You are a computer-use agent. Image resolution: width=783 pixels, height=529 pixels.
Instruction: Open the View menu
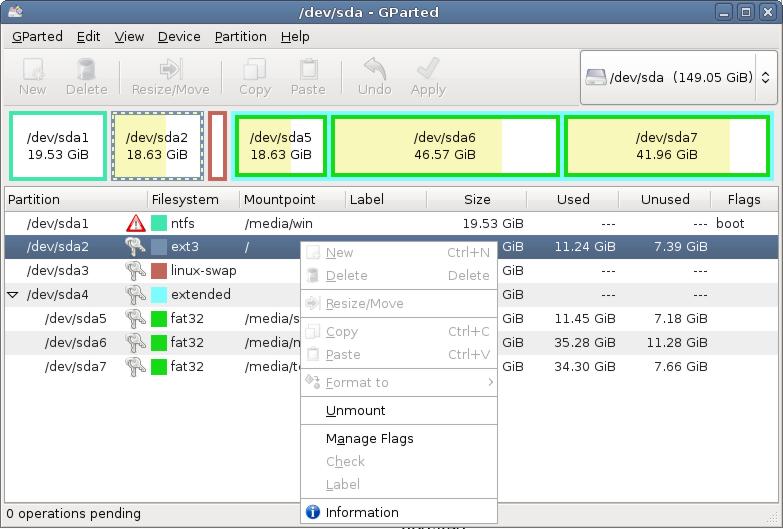129,36
